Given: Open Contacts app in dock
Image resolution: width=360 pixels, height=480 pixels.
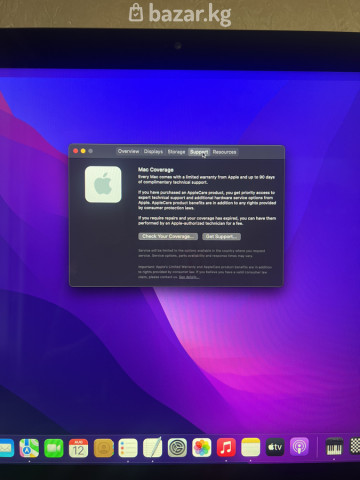Looking at the screenshot, I should click(x=103, y=447).
